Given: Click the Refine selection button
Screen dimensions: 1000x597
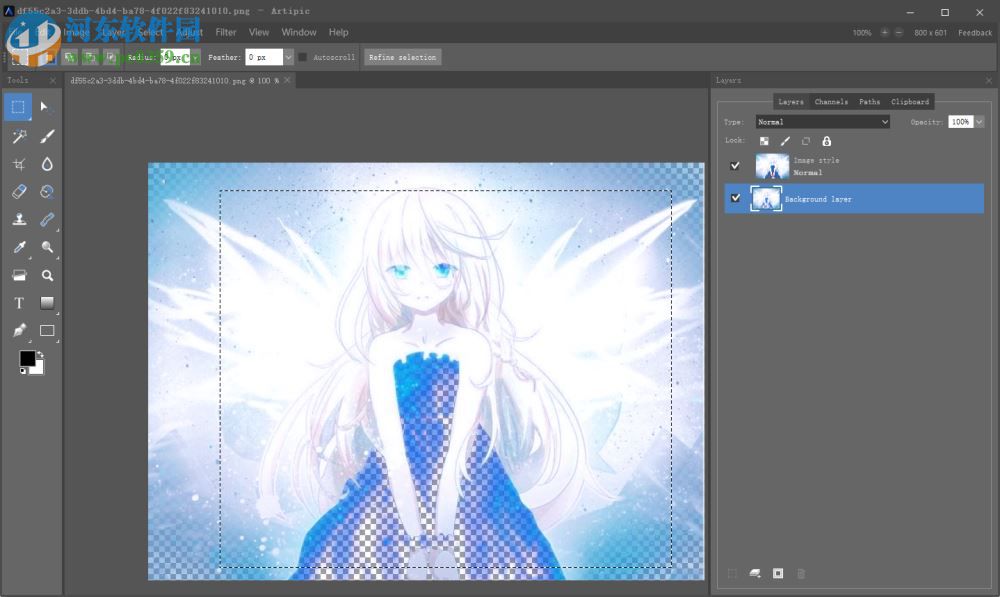Looking at the screenshot, I should point(402,57).
